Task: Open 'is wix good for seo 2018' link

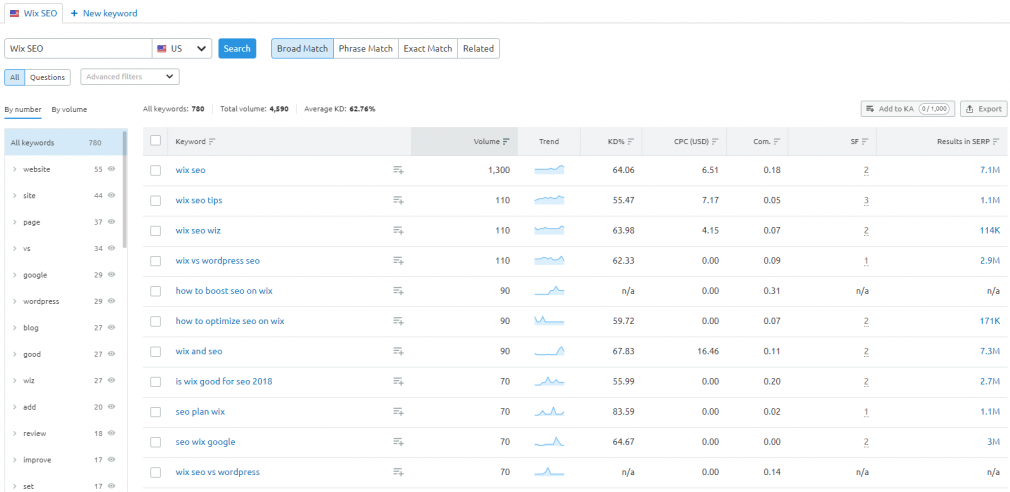Action: (224, 382)
